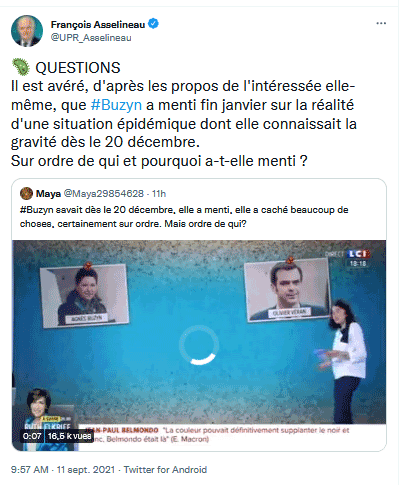402x485 pixels.
Task: Click the microbe emoji before QUESTIONS
Action: click(x=21, y=67)
